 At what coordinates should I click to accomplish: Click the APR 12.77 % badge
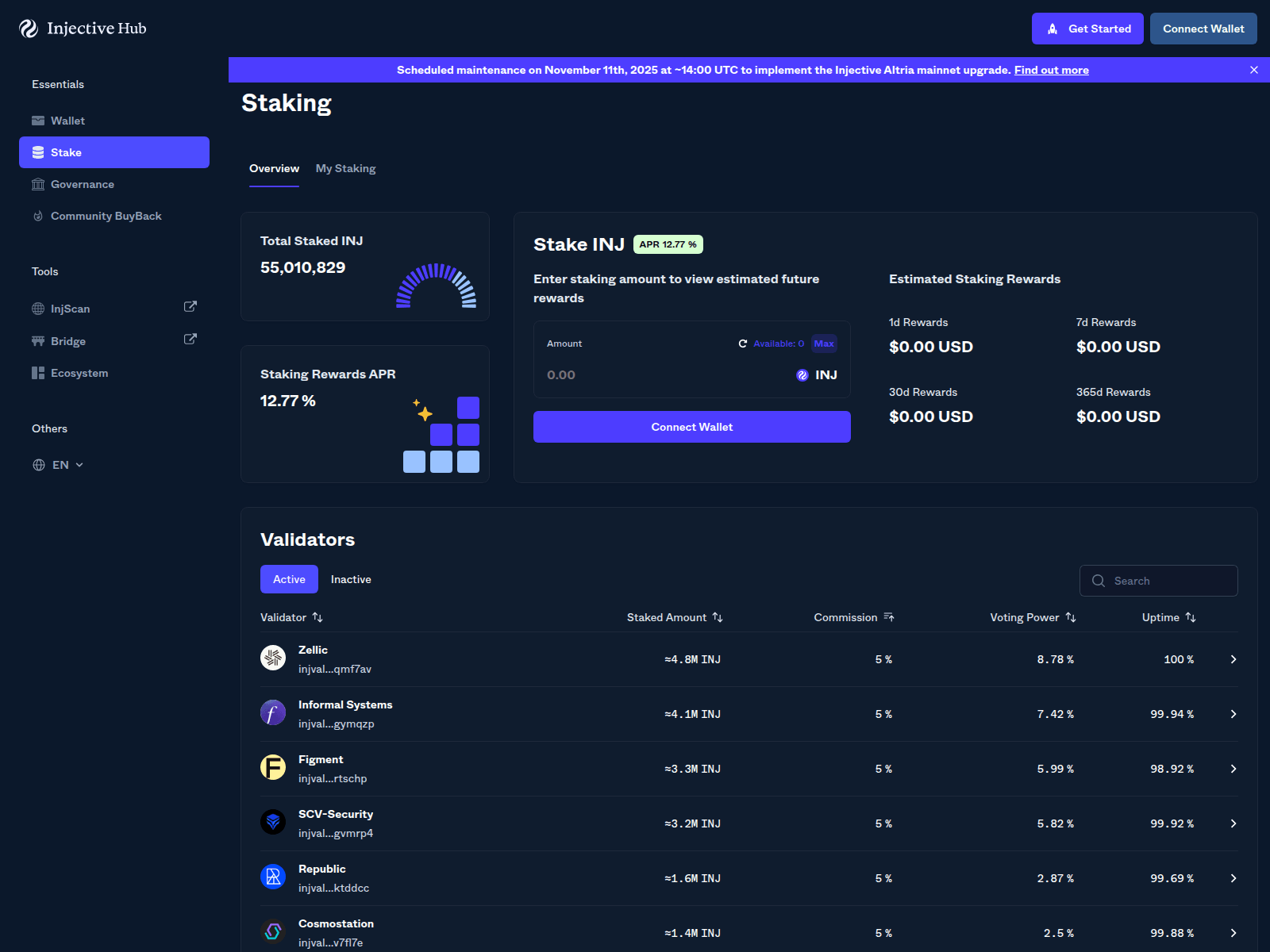coord(668,244)
